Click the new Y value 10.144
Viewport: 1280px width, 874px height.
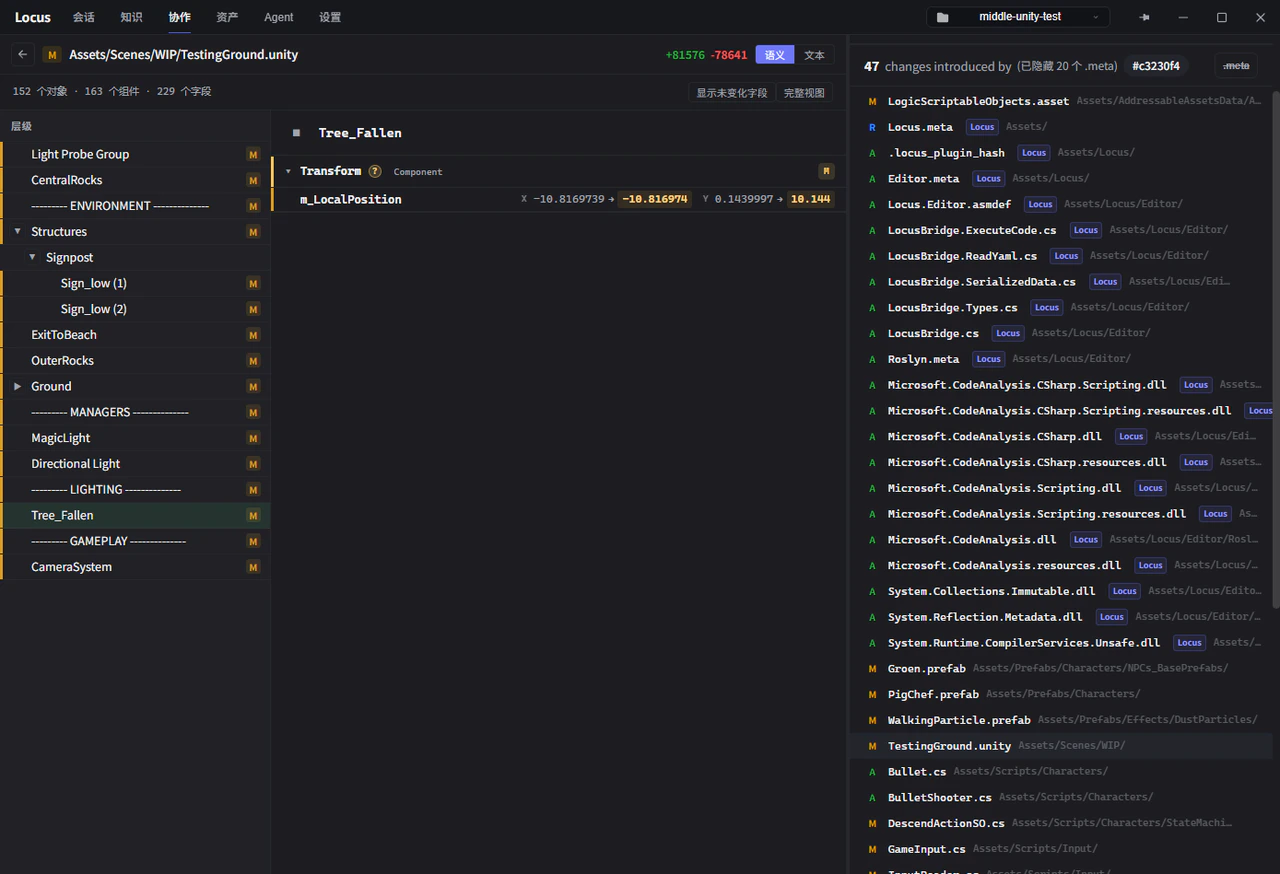point(810,199)
